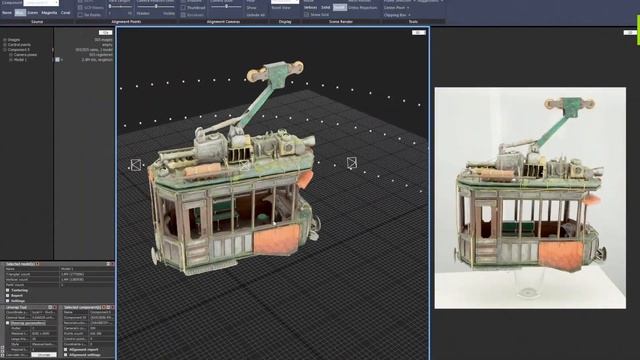
Task: Select the Model 1 tree item
Action: coord(20,60)
